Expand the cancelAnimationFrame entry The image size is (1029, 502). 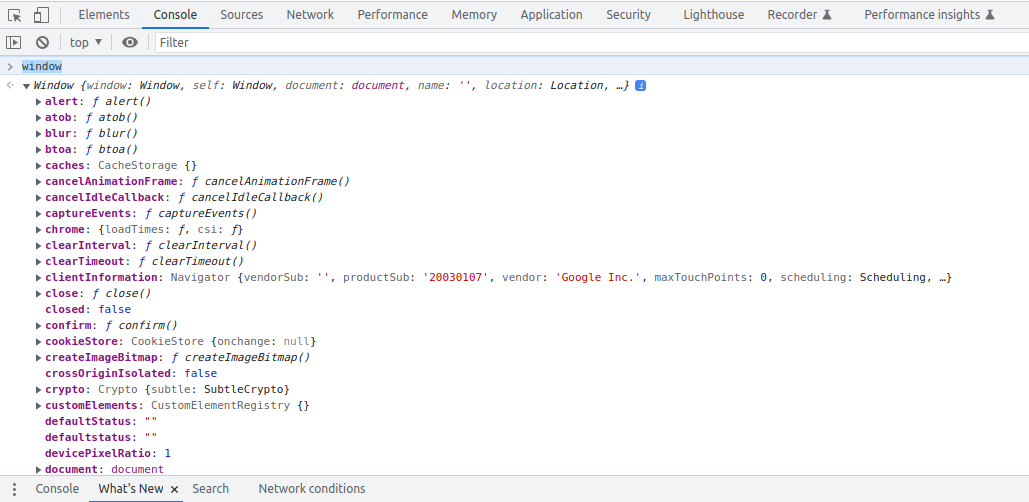point(39,182)
